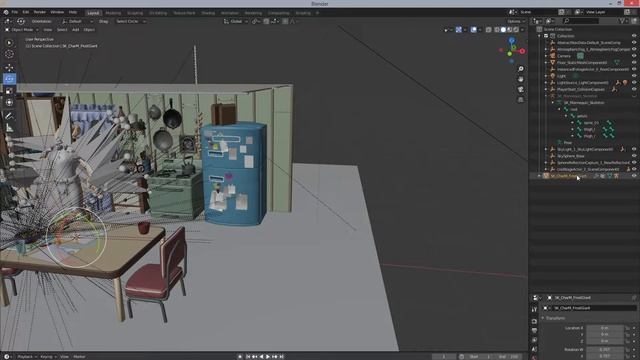Screen dimensions: 640x360
Task: Expand the Camera tree item
Action: tap(546, 56)
